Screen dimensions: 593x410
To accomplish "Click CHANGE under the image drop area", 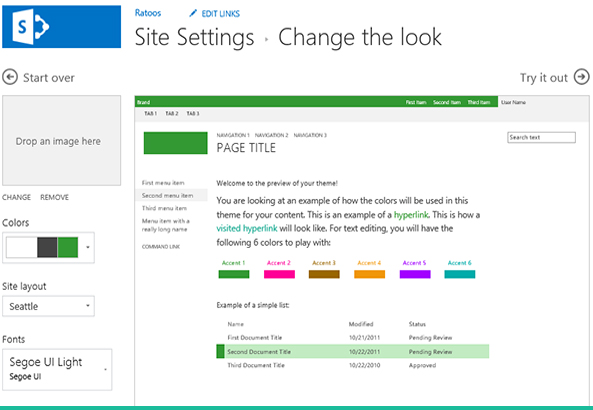I will tap(17, 197).
